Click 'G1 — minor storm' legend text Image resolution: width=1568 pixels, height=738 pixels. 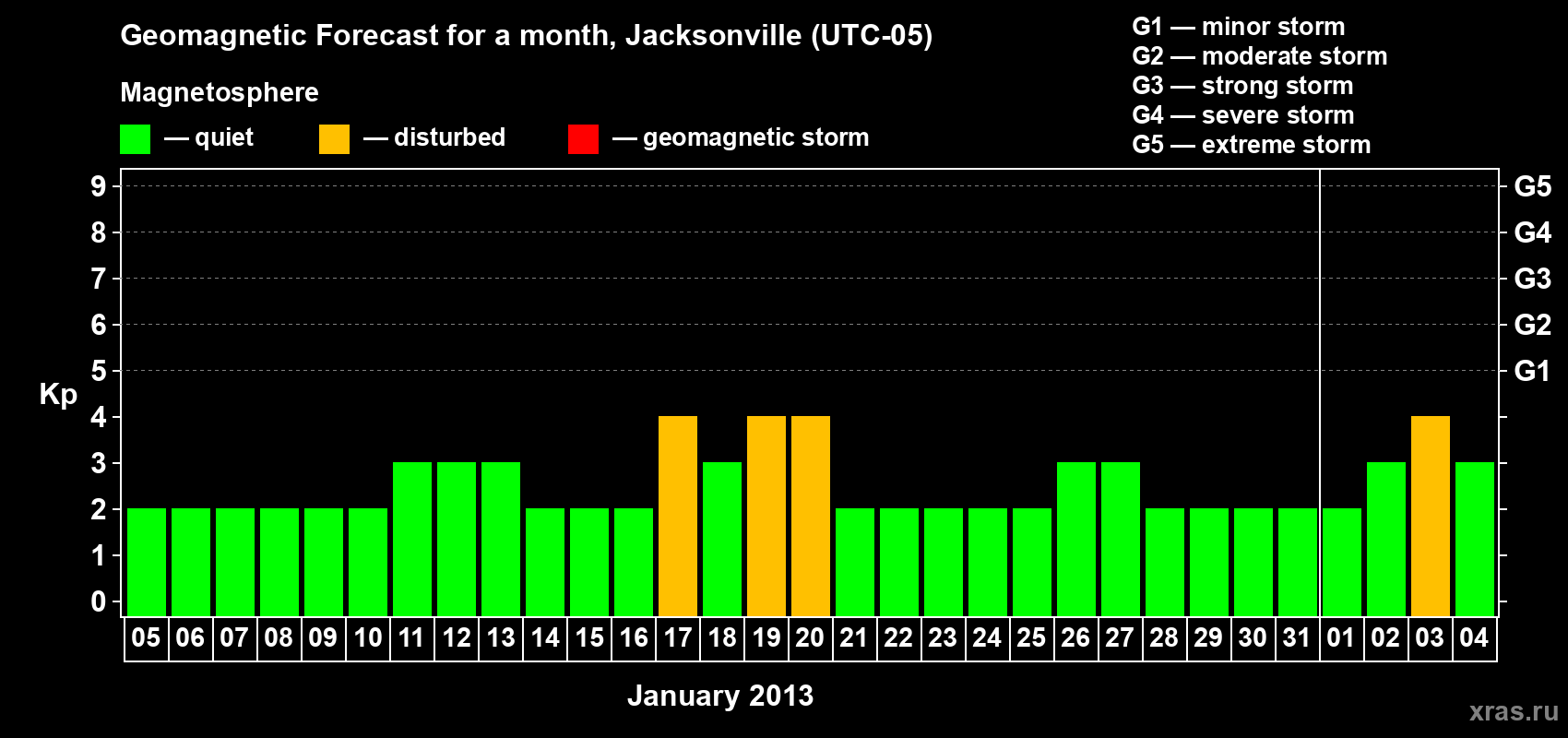[1239, 27]
